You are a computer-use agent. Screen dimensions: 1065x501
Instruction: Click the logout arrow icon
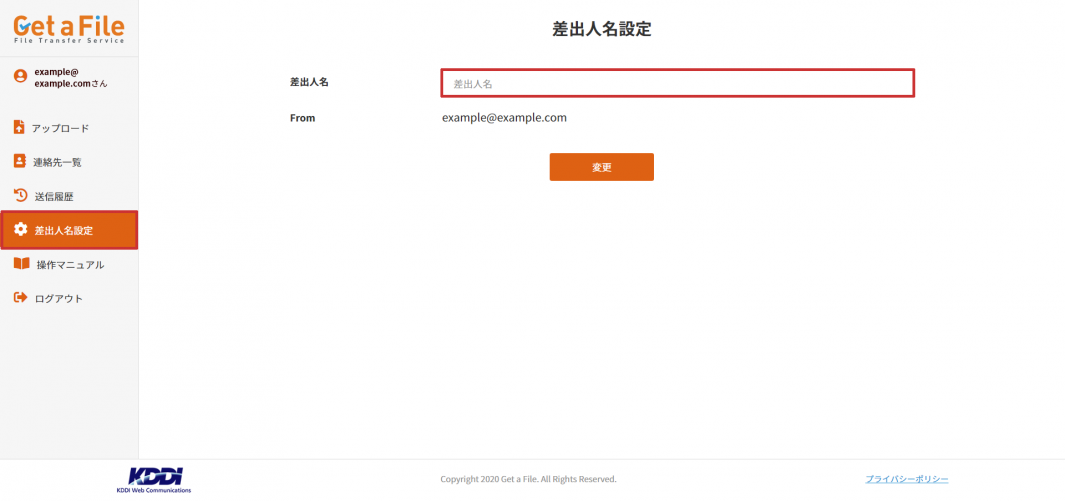(x=20, y=298)
